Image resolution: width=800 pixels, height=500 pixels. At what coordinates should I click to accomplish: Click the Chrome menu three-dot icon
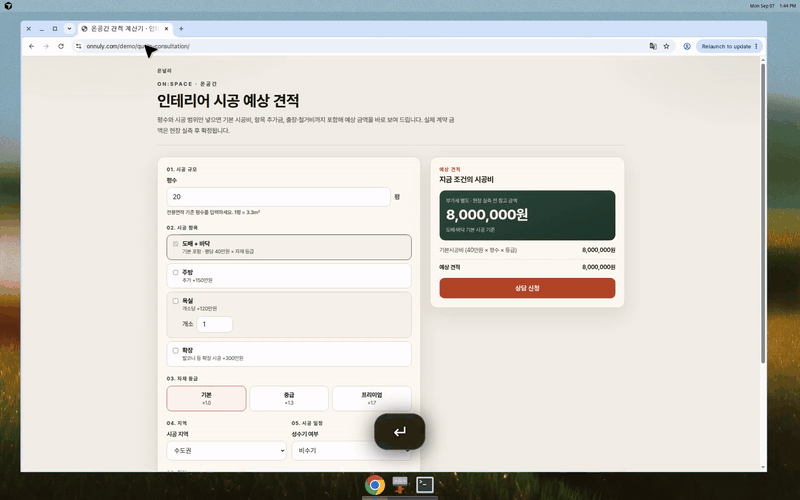pos(756,46)
